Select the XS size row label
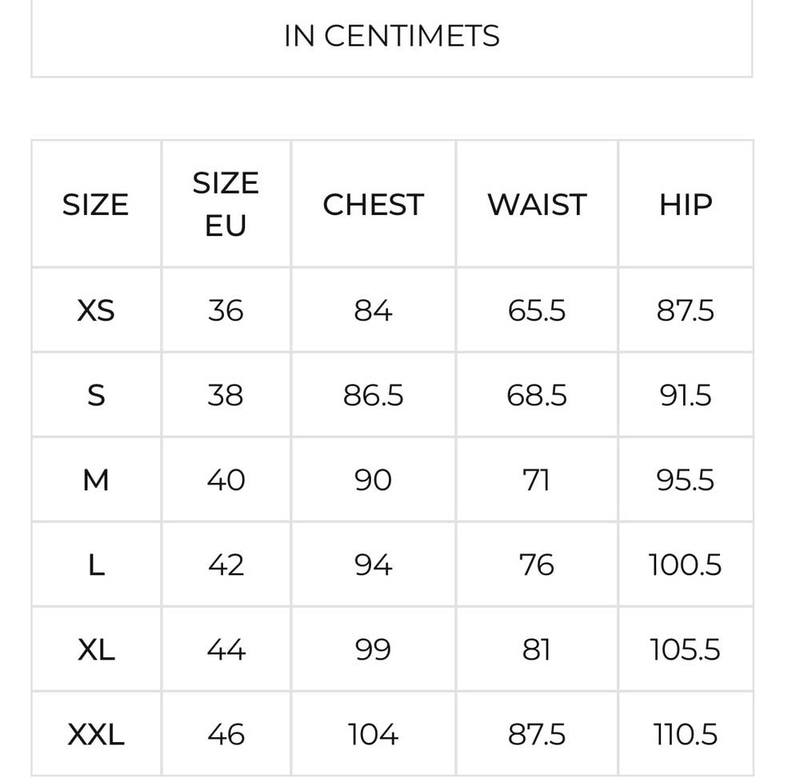Viewport: 800px width, 778px height. coord(96,310)
